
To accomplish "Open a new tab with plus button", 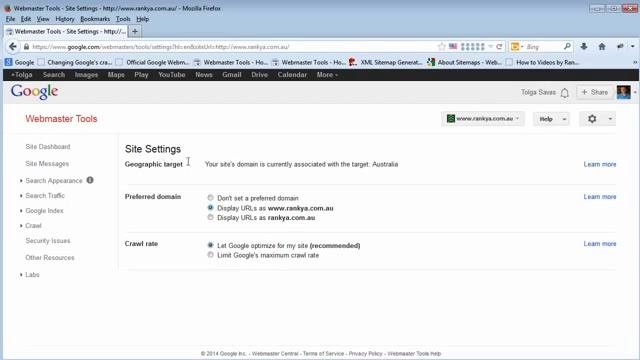I will 135,31.
